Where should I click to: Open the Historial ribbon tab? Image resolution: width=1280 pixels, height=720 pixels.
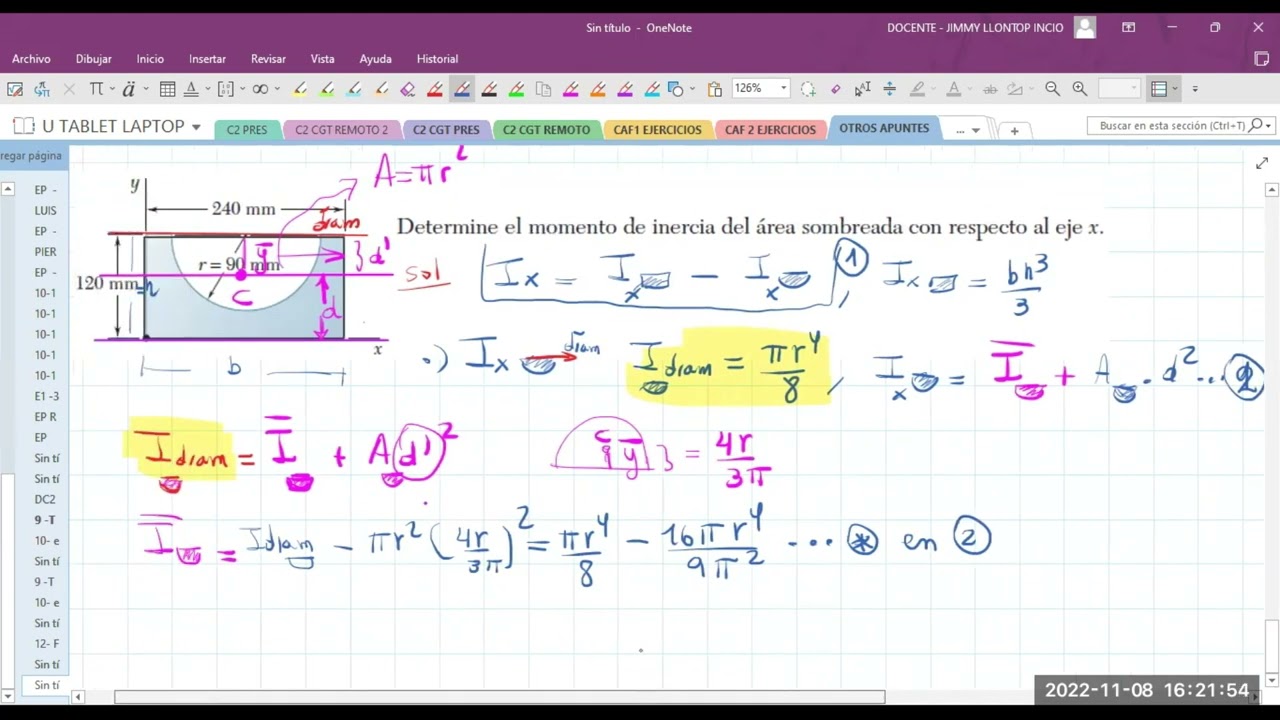tap(437, 59)
